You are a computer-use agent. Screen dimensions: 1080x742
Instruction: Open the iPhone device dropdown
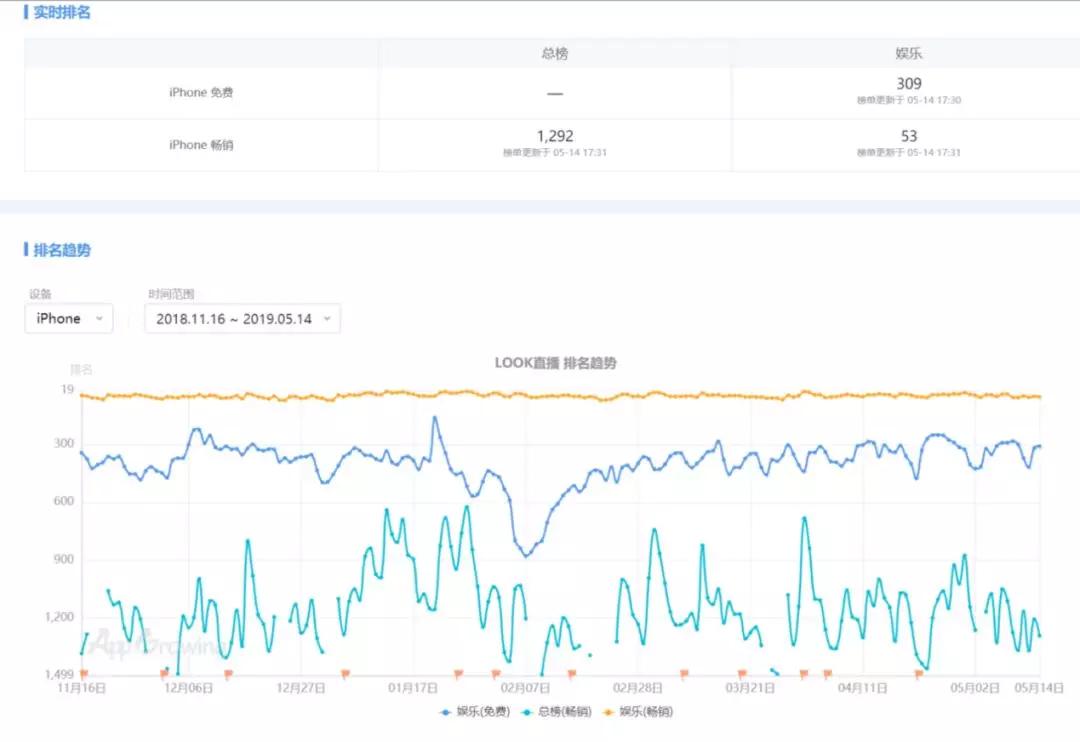(68, 319)
